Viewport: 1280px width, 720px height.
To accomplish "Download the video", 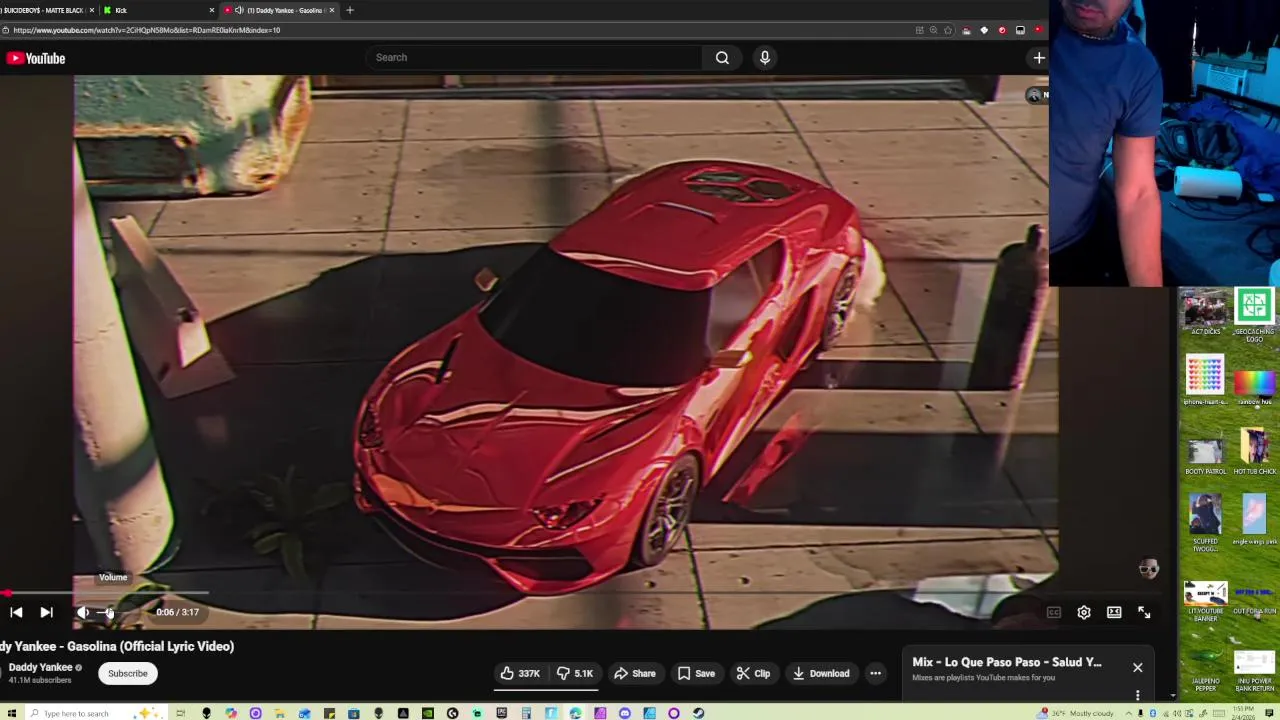I will (821, 673).
